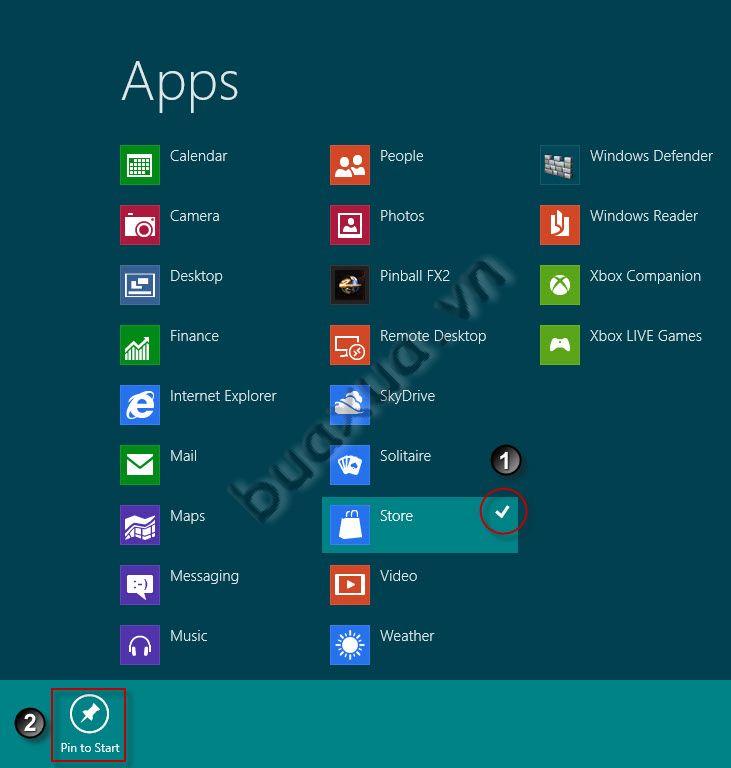Click the Messaging label text
This screenshot has height=768, width=731.
[x=204, y=576]
